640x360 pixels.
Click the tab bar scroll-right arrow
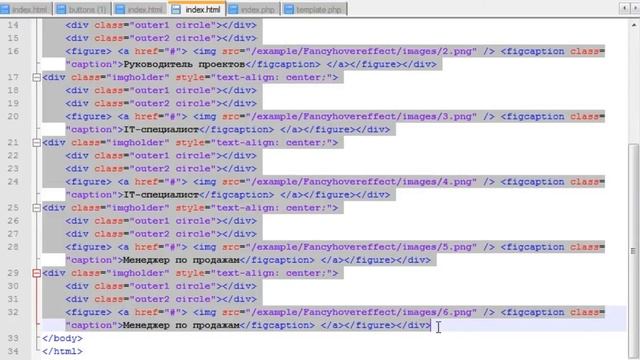[x=636, y=8]
